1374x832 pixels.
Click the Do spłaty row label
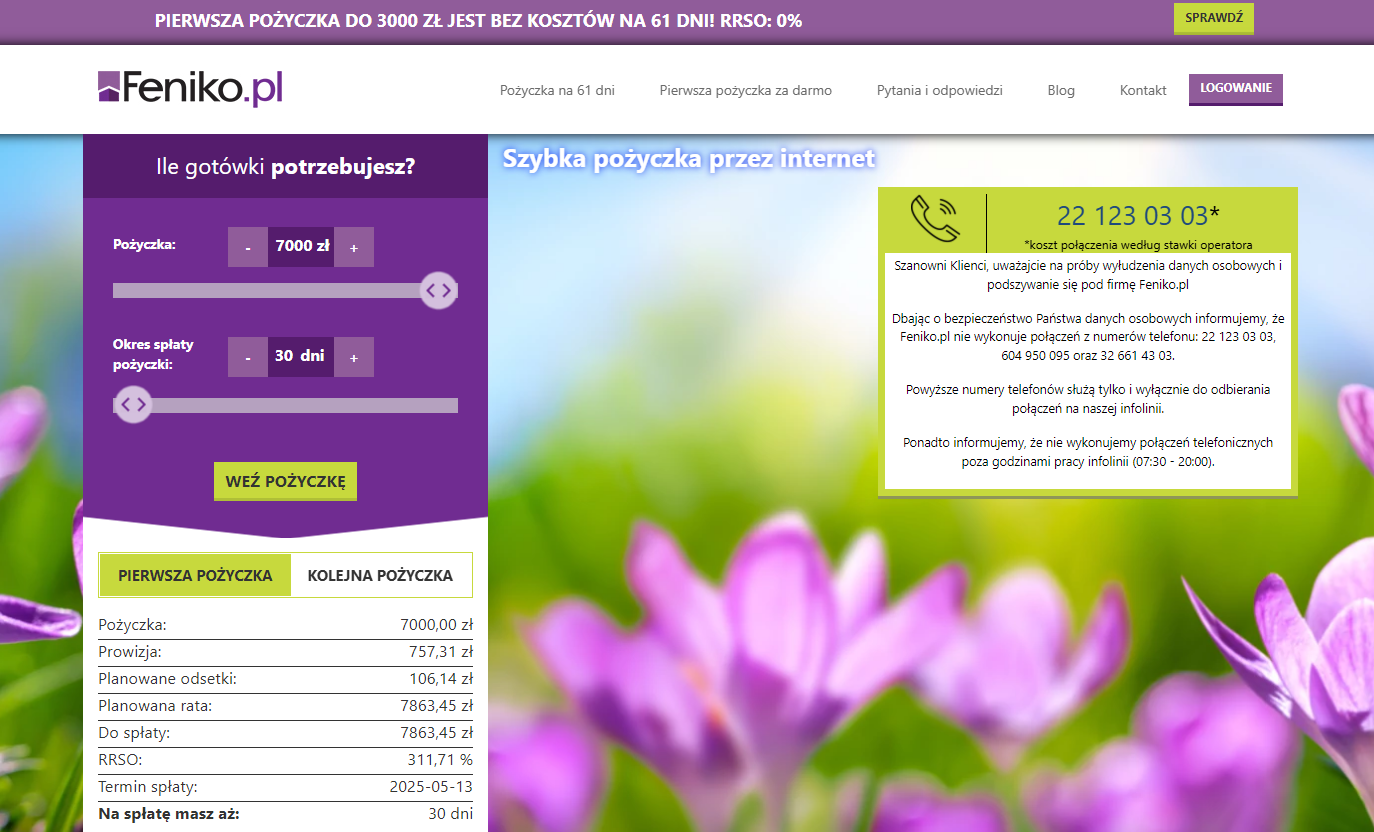[134, 733]
